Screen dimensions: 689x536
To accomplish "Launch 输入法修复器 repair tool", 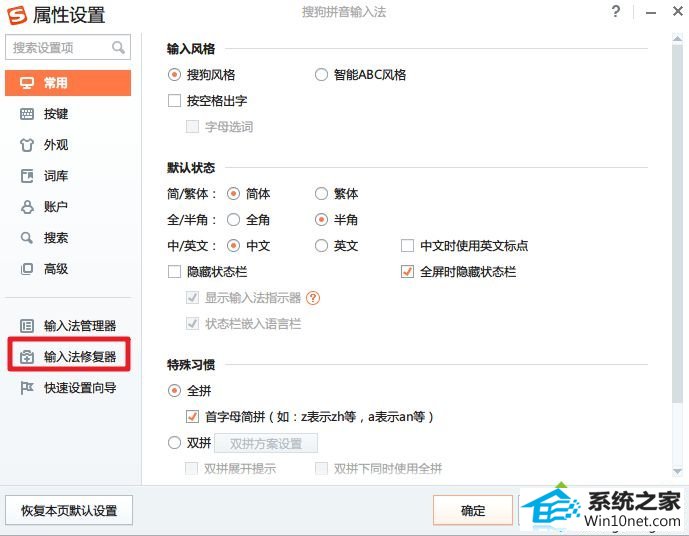I will 68,357.
